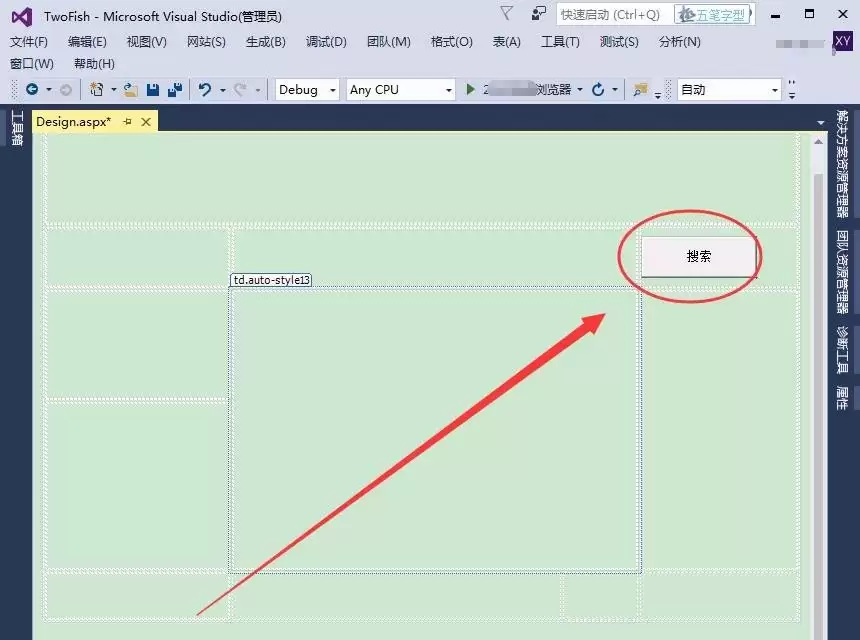Start debugging with green play icon
This screenshot has width=860, height=640.
[x=470, y=90]
